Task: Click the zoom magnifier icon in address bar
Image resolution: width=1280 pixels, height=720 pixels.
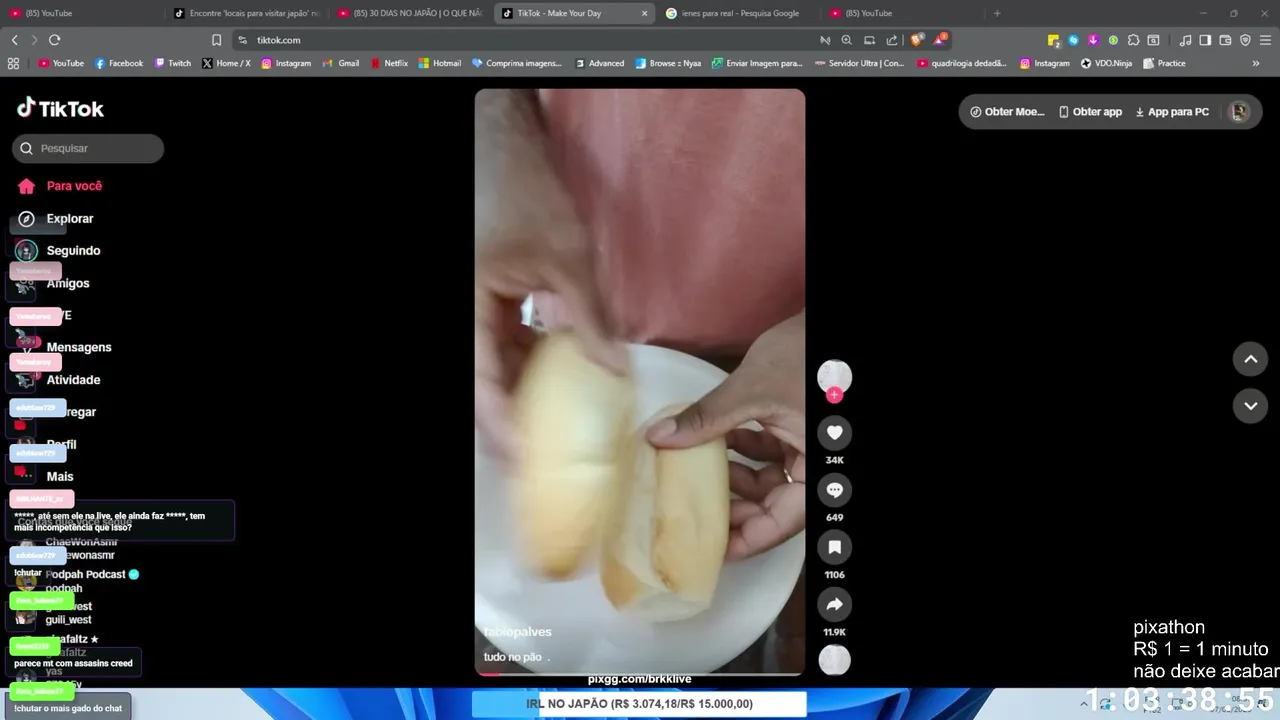Action: 846,40
